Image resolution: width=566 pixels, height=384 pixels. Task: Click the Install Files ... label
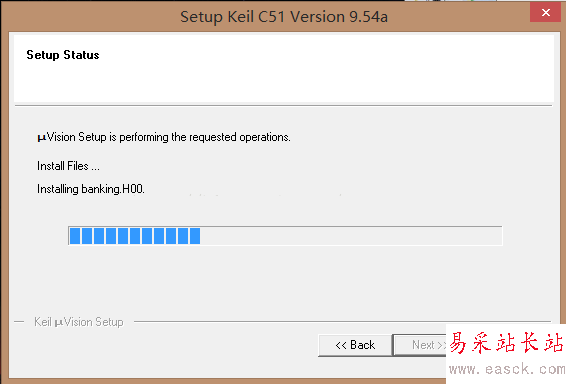(x=68, y=166)
